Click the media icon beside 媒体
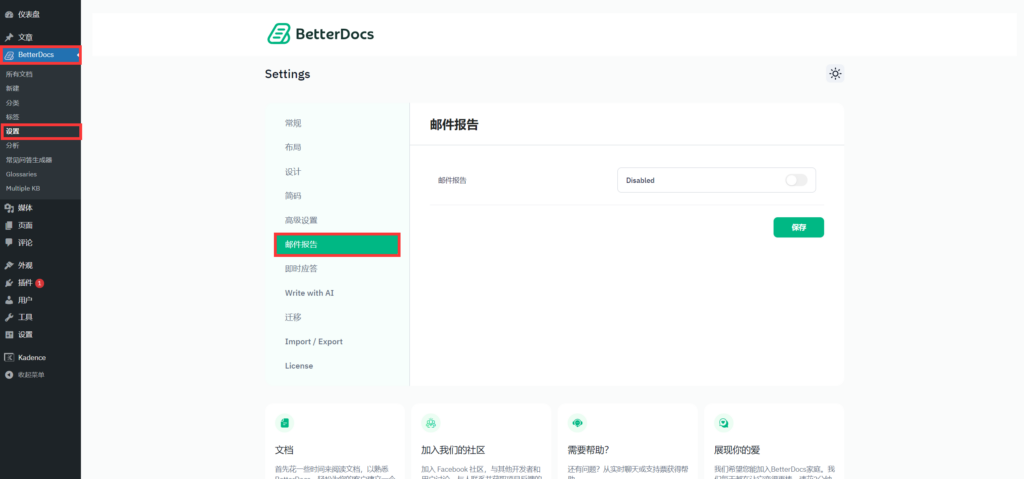The width and height of the screenshot is (1024, 479). tap(9, 208)
